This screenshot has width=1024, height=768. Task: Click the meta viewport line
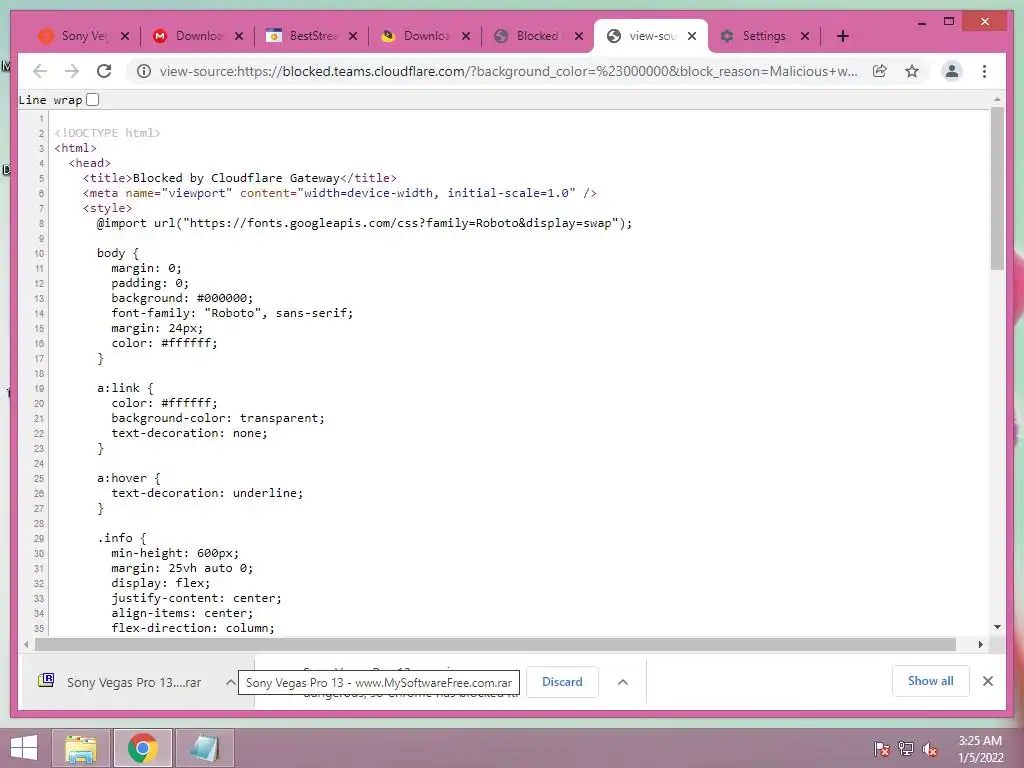(340, 193)
